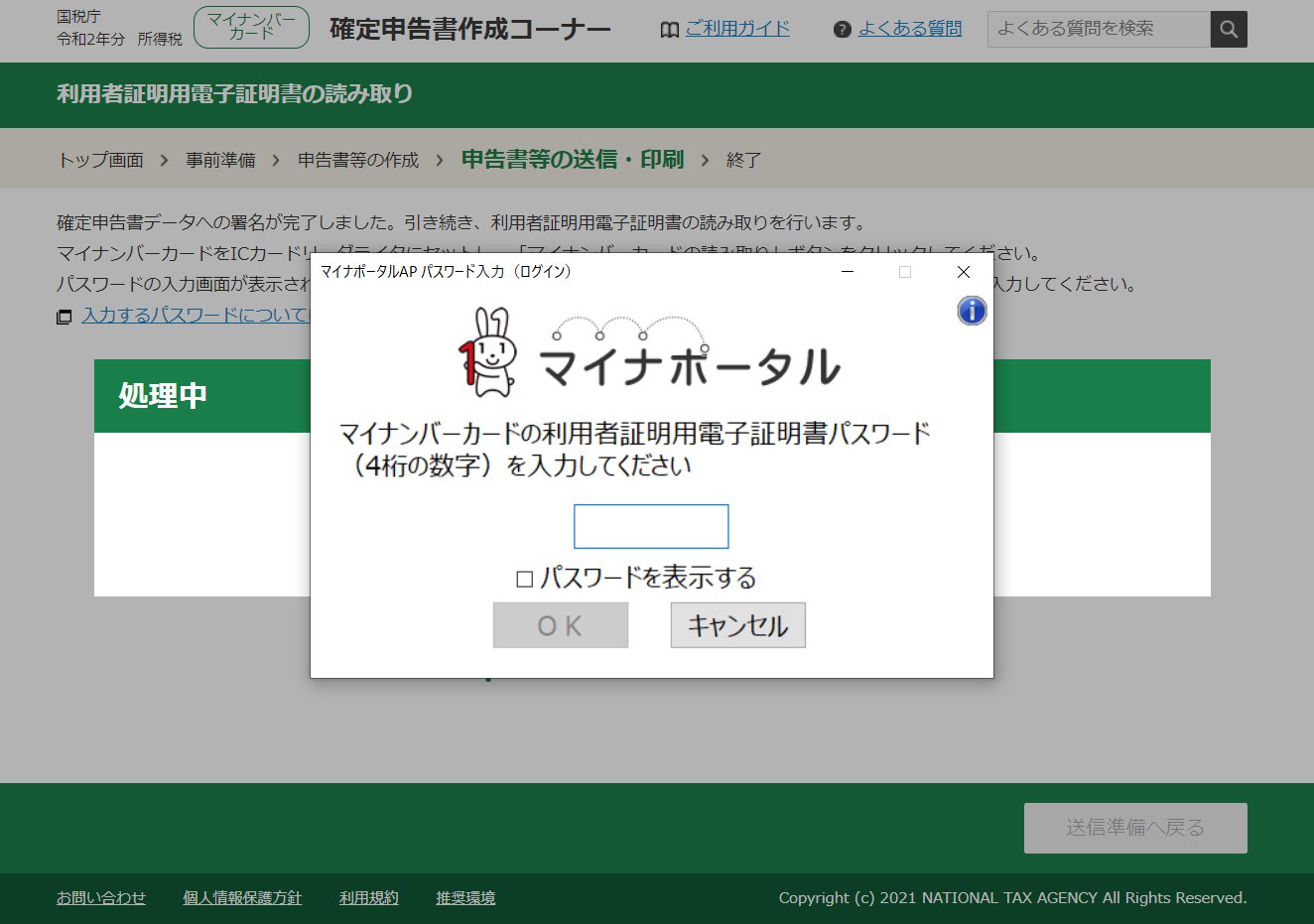Click the マイナポータル rabbit logo
Viewport: 1314px width, 924px height.
487,352
